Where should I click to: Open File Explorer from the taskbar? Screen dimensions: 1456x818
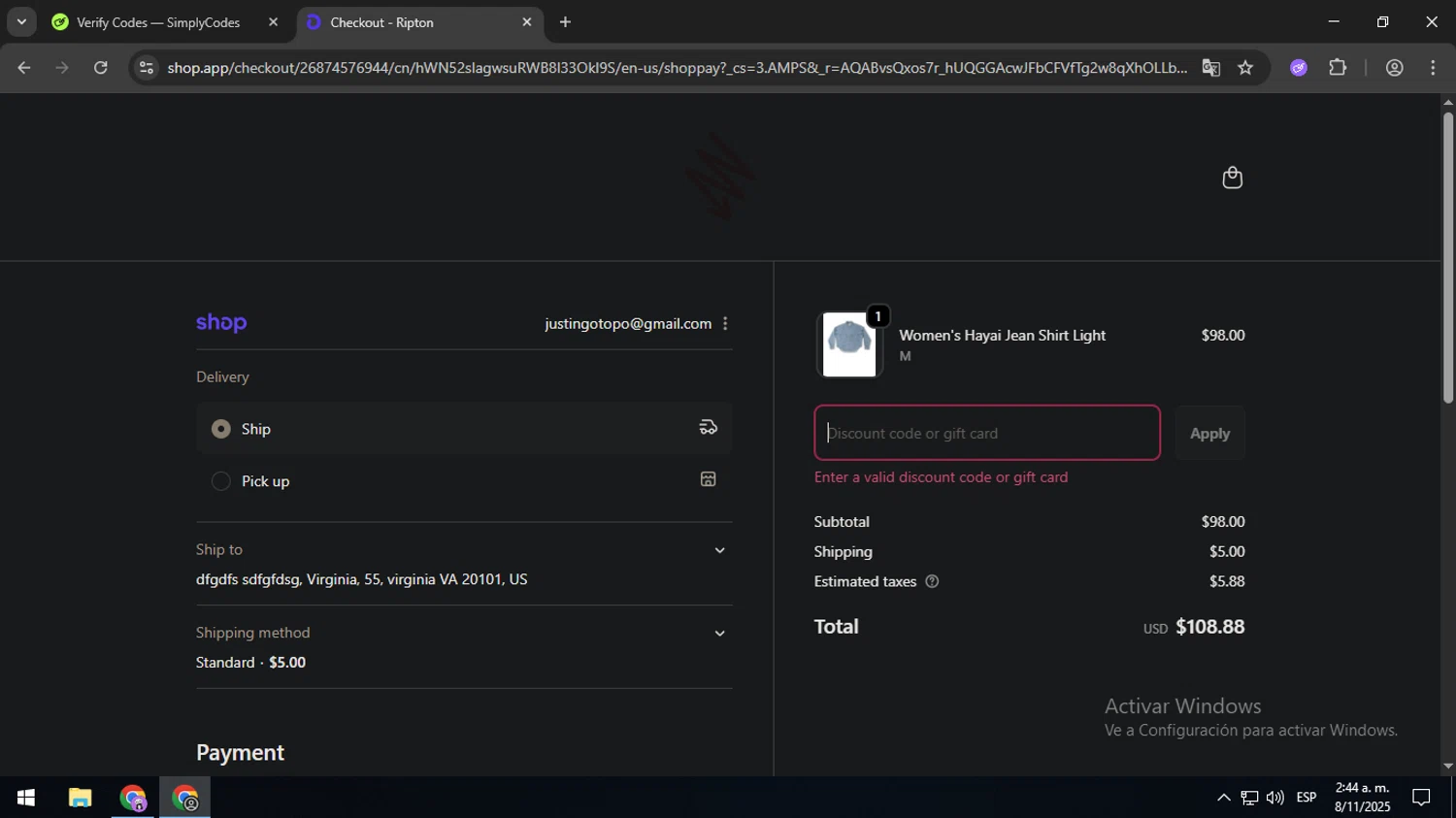coord(80,798)
